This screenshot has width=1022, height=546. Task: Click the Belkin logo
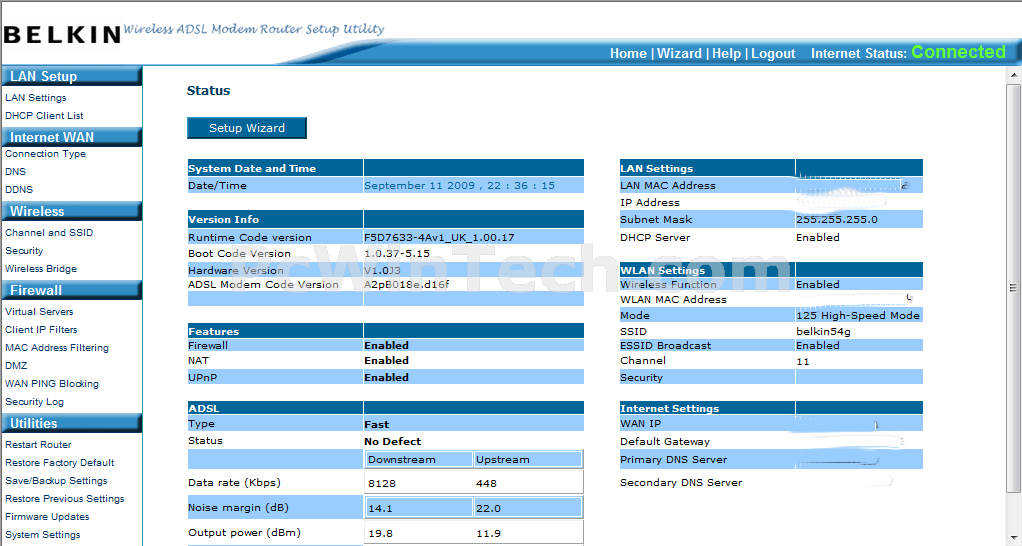(x=63, y=34)
